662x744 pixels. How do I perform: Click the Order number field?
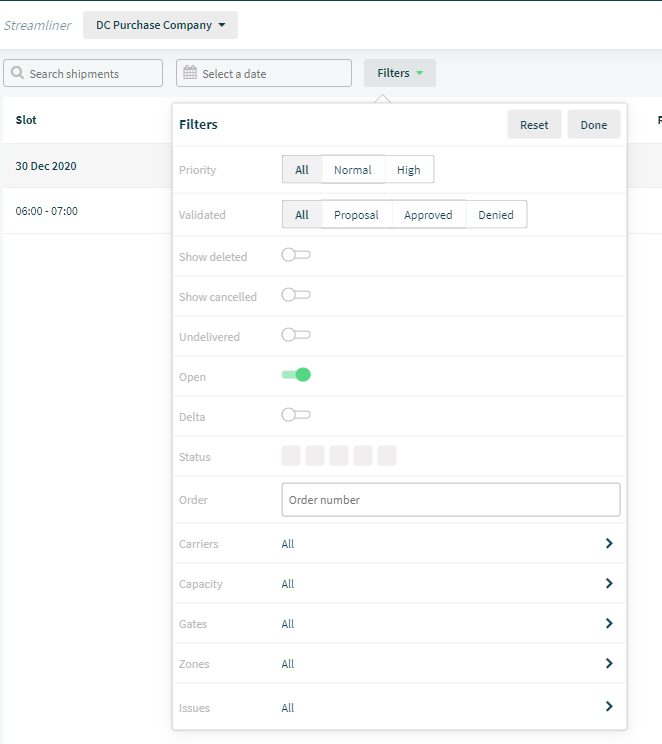click(x=451, y=500)
